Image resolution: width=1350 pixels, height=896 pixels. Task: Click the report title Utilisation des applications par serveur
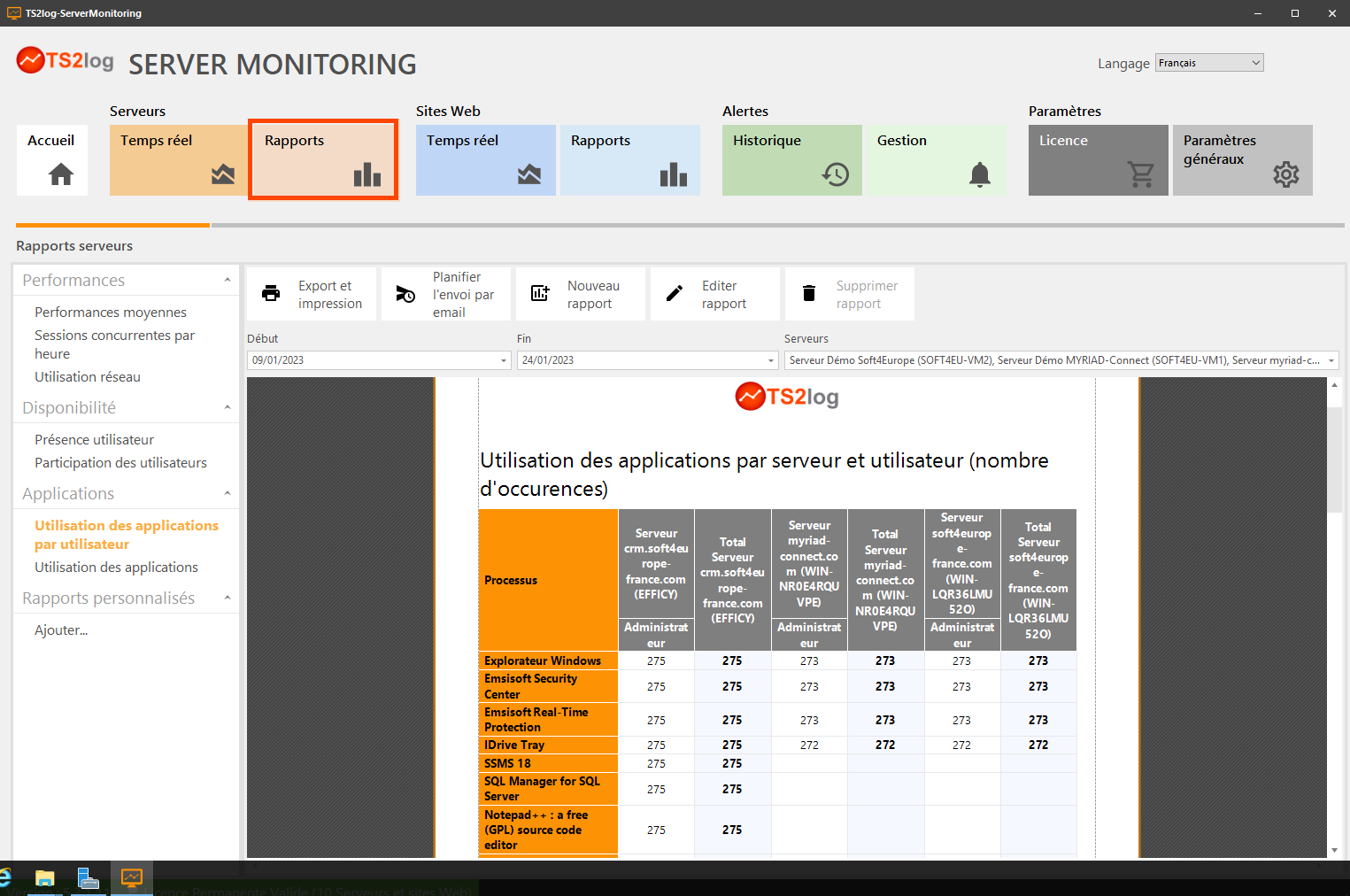pyautogui.click(x=764, y=475)
